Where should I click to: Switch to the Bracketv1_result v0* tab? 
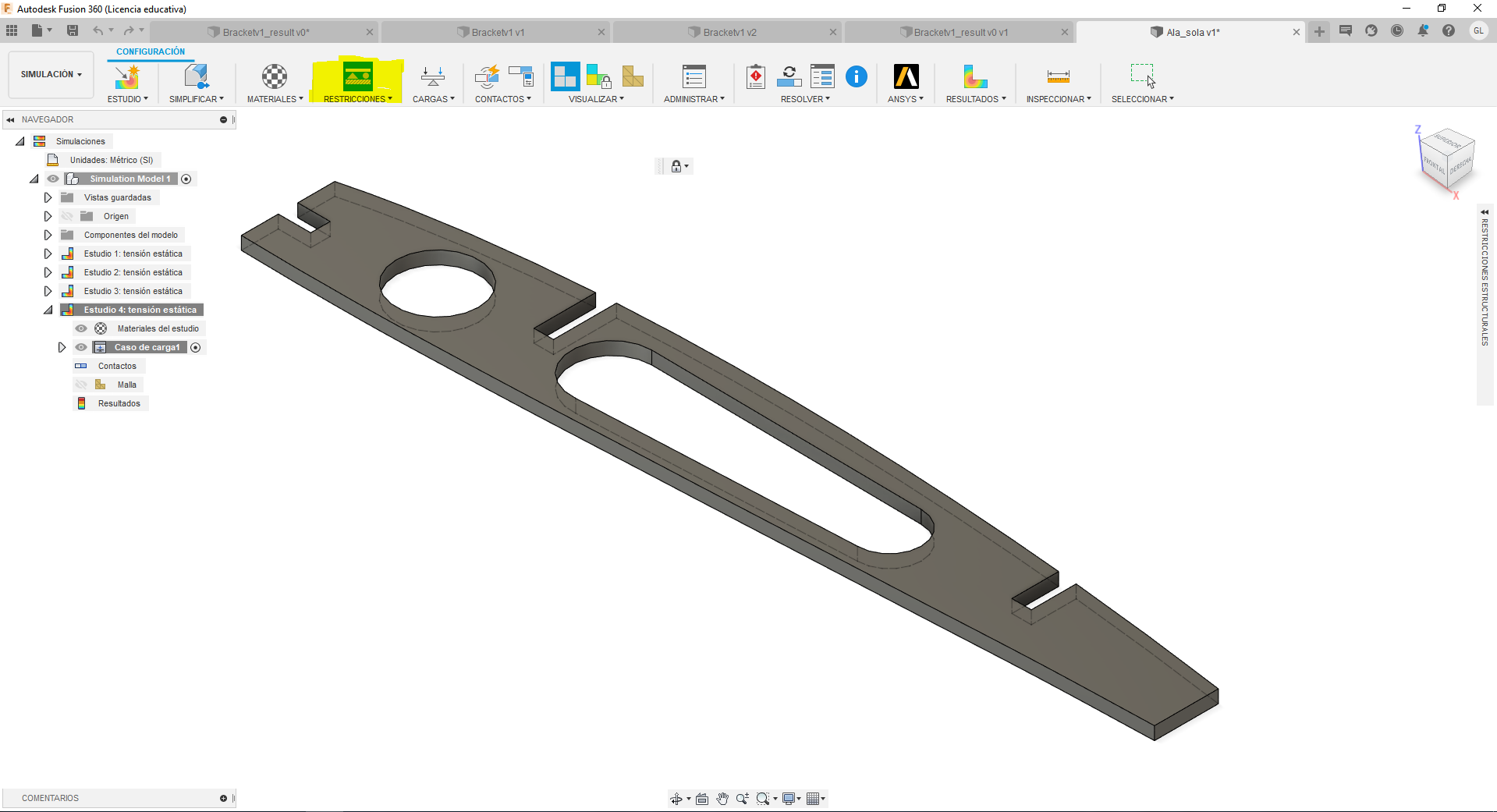[265, 32]
